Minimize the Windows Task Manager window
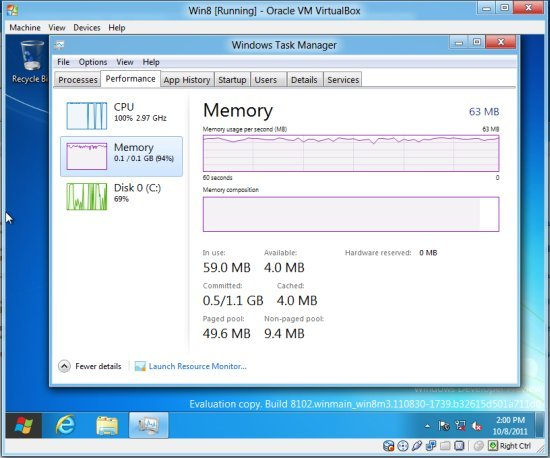The height and width of the screenshot is (458, 550). click(459, 42)
